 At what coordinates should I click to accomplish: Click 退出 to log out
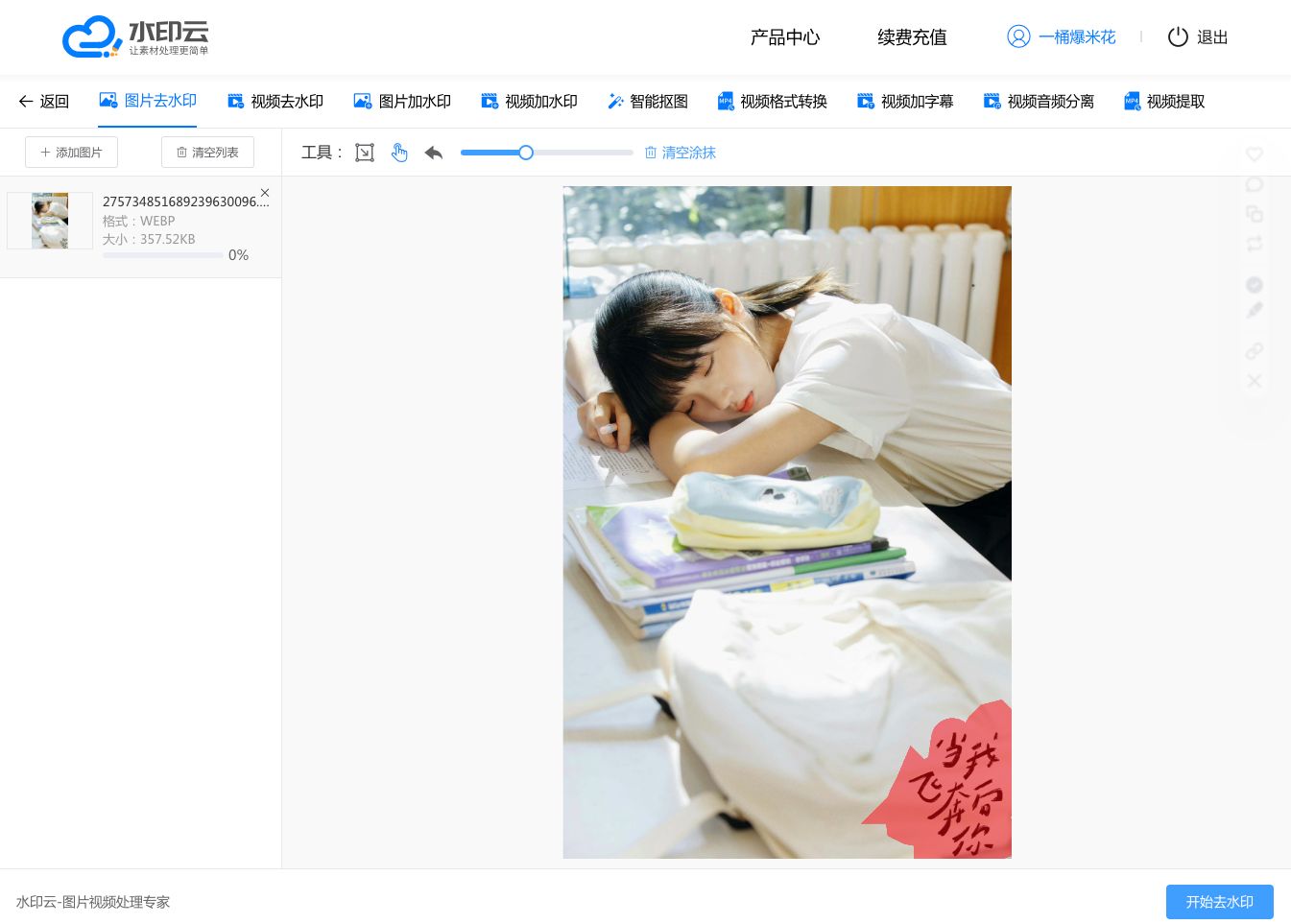[1212, 37]
